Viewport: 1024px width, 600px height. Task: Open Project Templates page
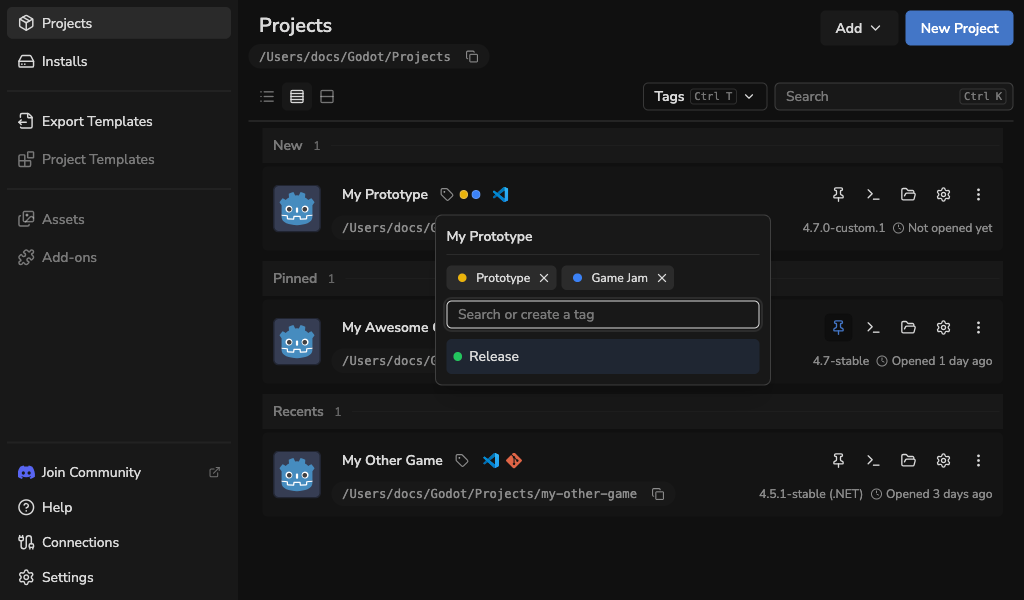click(118, 159)
